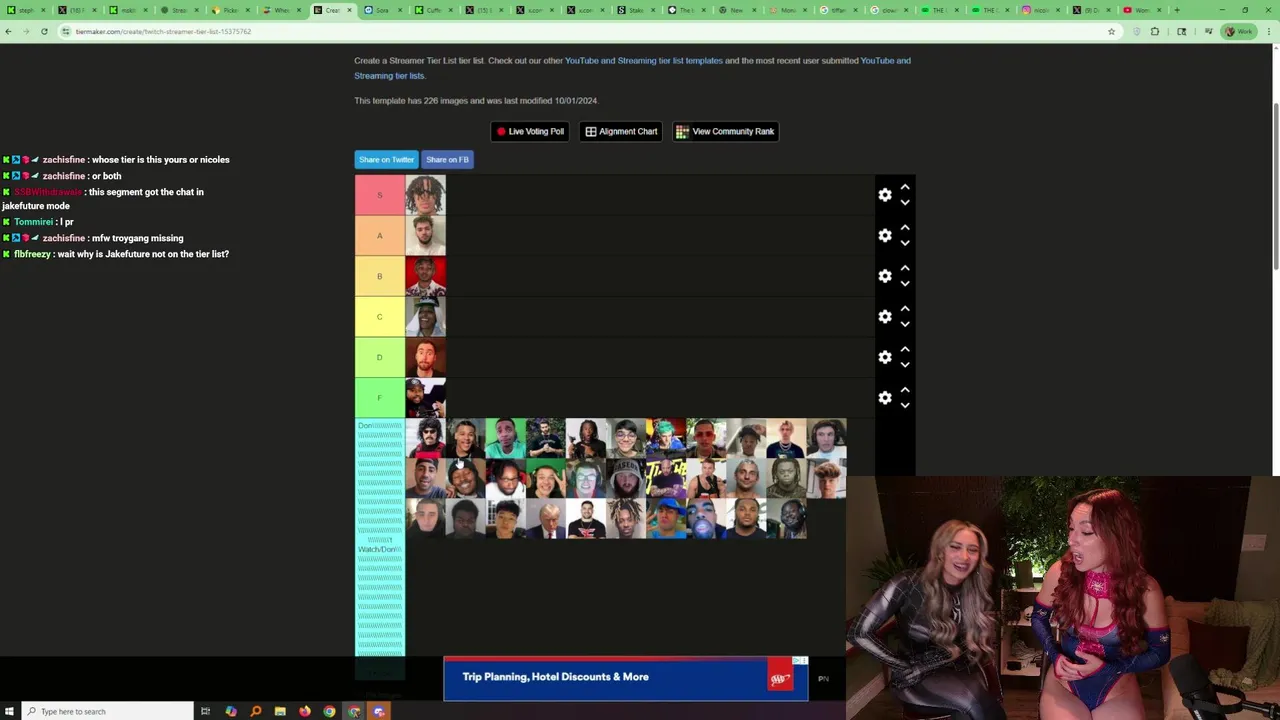Select the red S tier label
The width and height of the screenshot is (1280, 720).
click(380, 195)
